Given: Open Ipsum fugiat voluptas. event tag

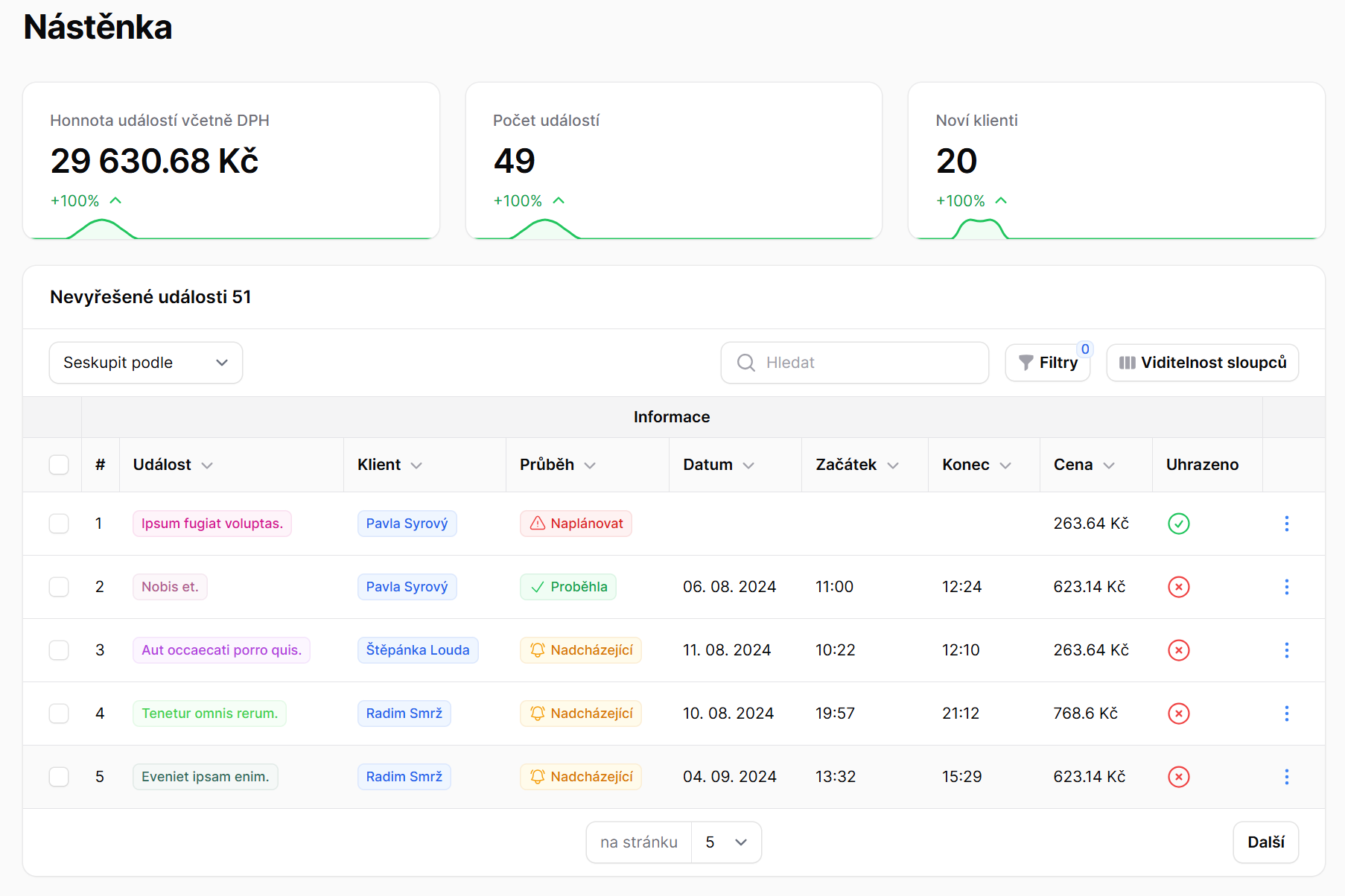Looking at the screenshot, I should tap(212, 524).
